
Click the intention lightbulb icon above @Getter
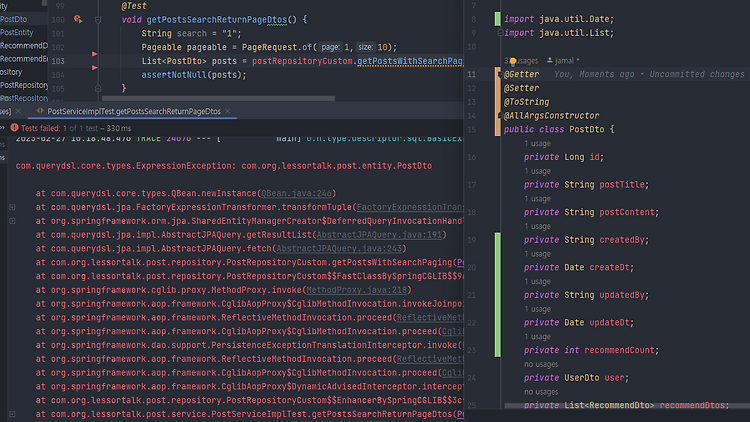pyautogui.click(x=513, y=61)
